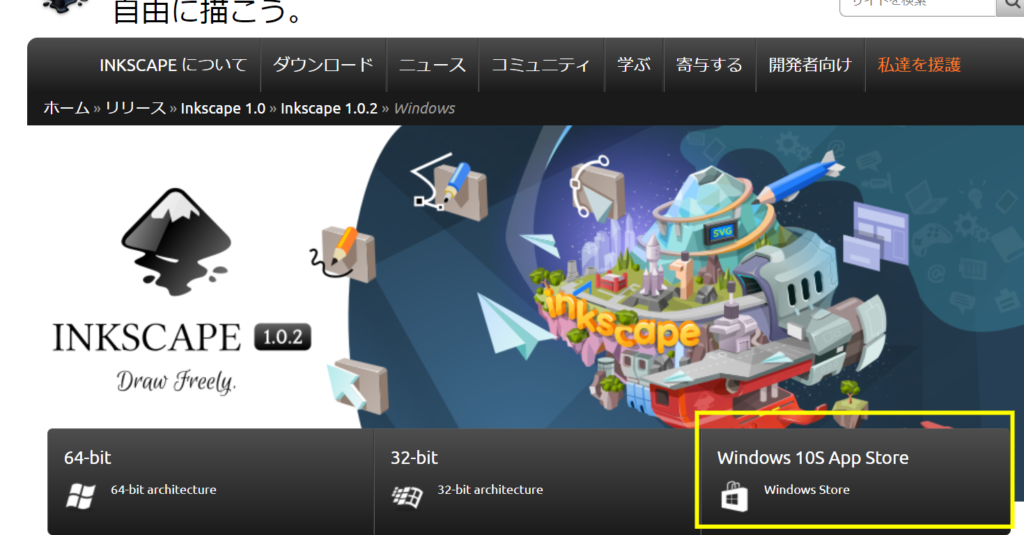
Task: Click the 32-bit architecture label
Action: click(490, 490)
